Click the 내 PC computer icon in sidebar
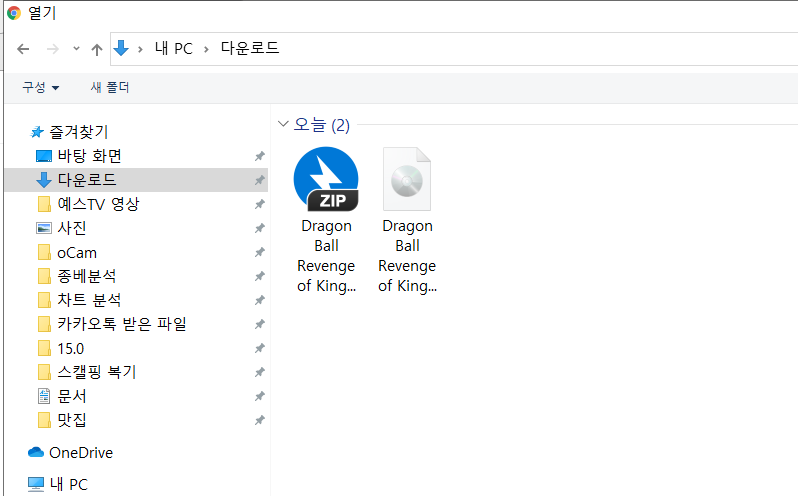The height and width of the screenshot is (496, 798). 36,484
